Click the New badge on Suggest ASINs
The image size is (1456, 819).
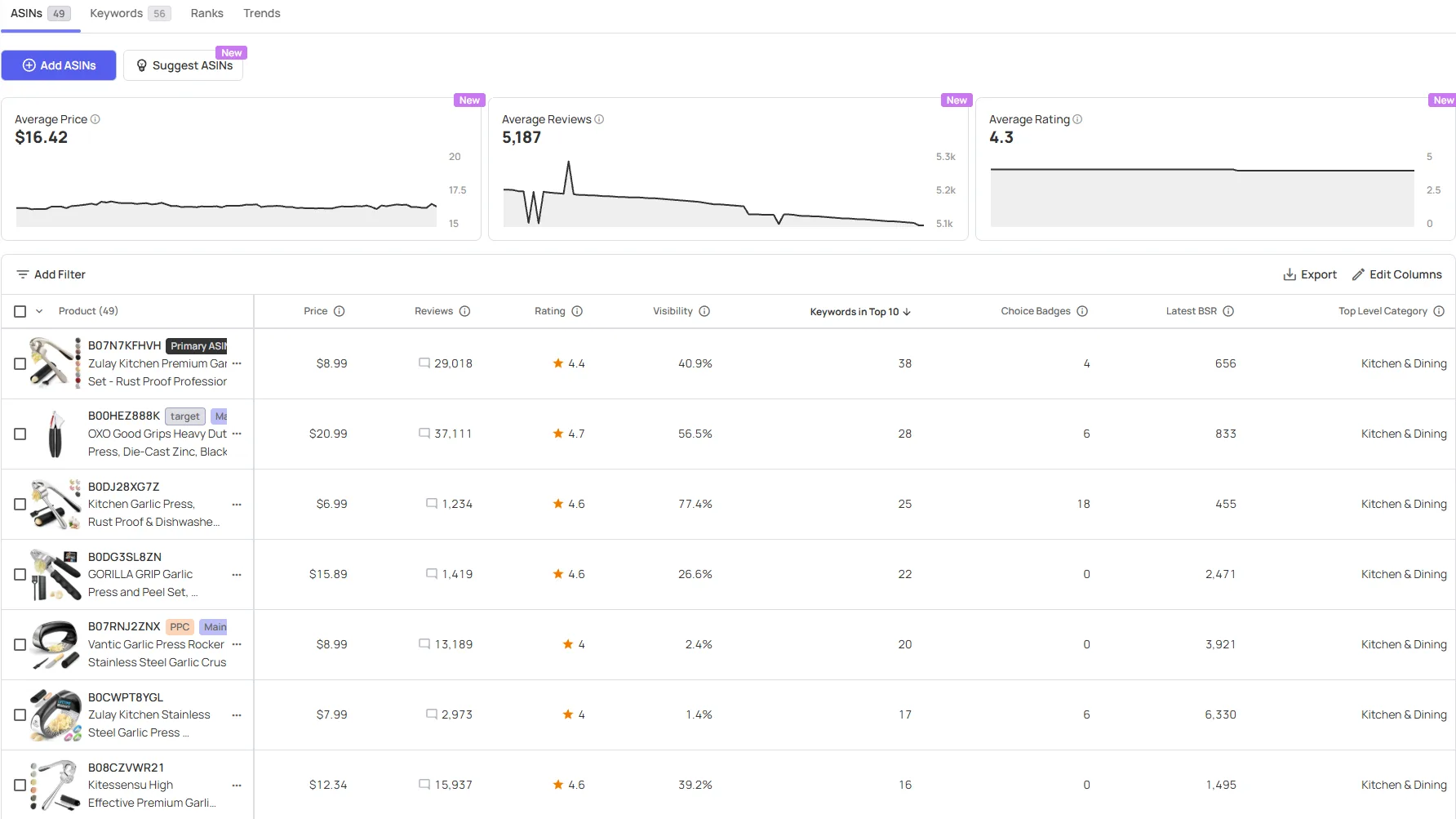232,53
